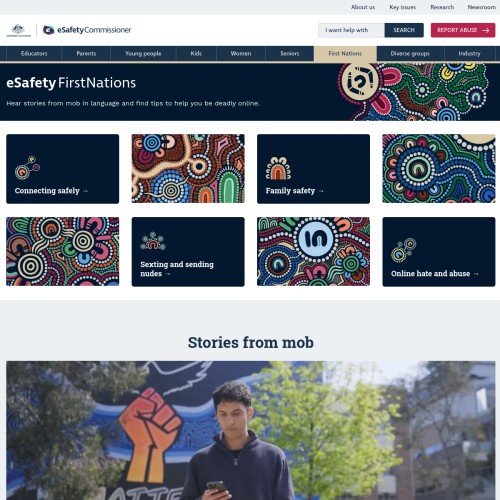Open the About us menu link

[363, 7]
